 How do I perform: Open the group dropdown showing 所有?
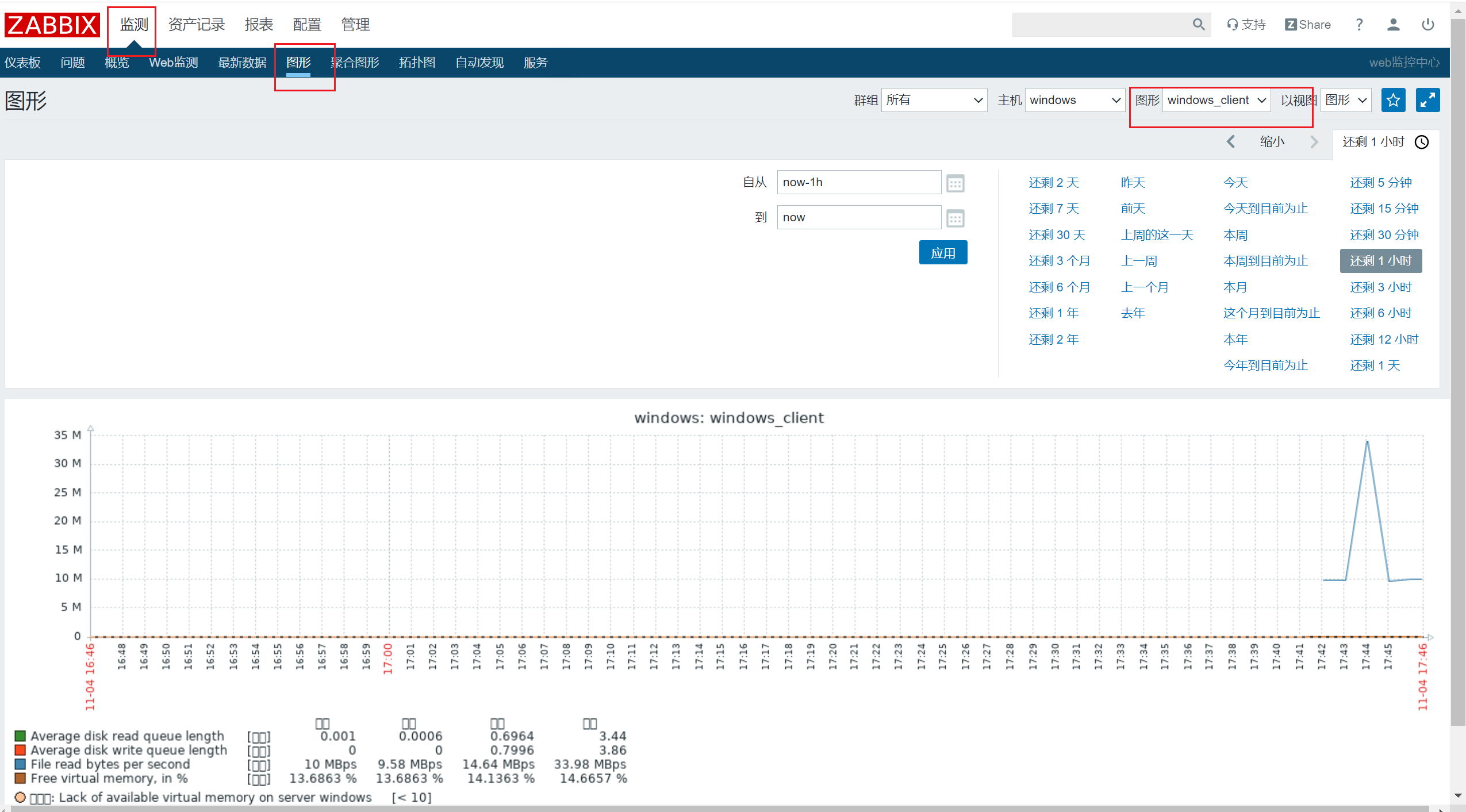click(x=934, y=101)
